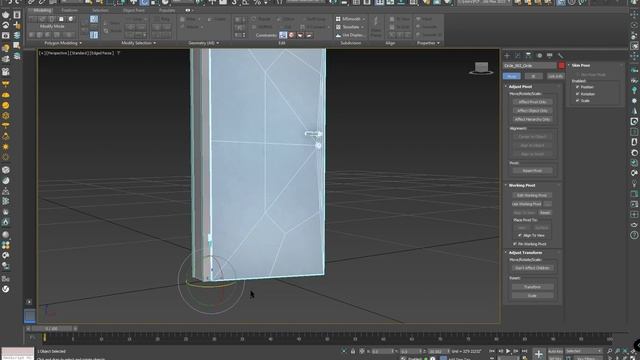Viewport: 640px width, 360px height.
Task: Collapse the Adjust Pivot rollout
Action: click(520, 87)
